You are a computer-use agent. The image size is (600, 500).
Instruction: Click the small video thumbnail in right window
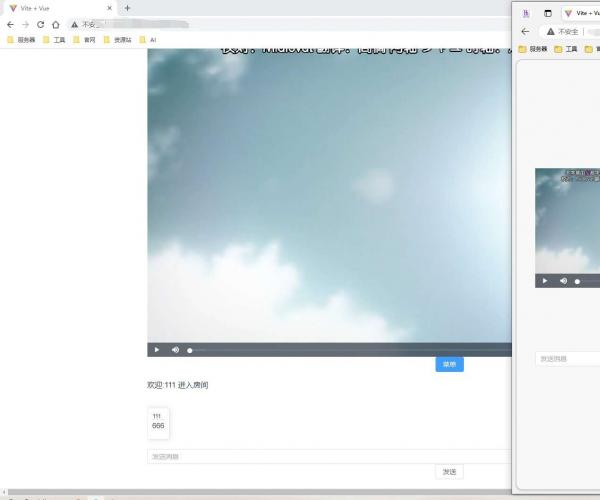[567, 221]
